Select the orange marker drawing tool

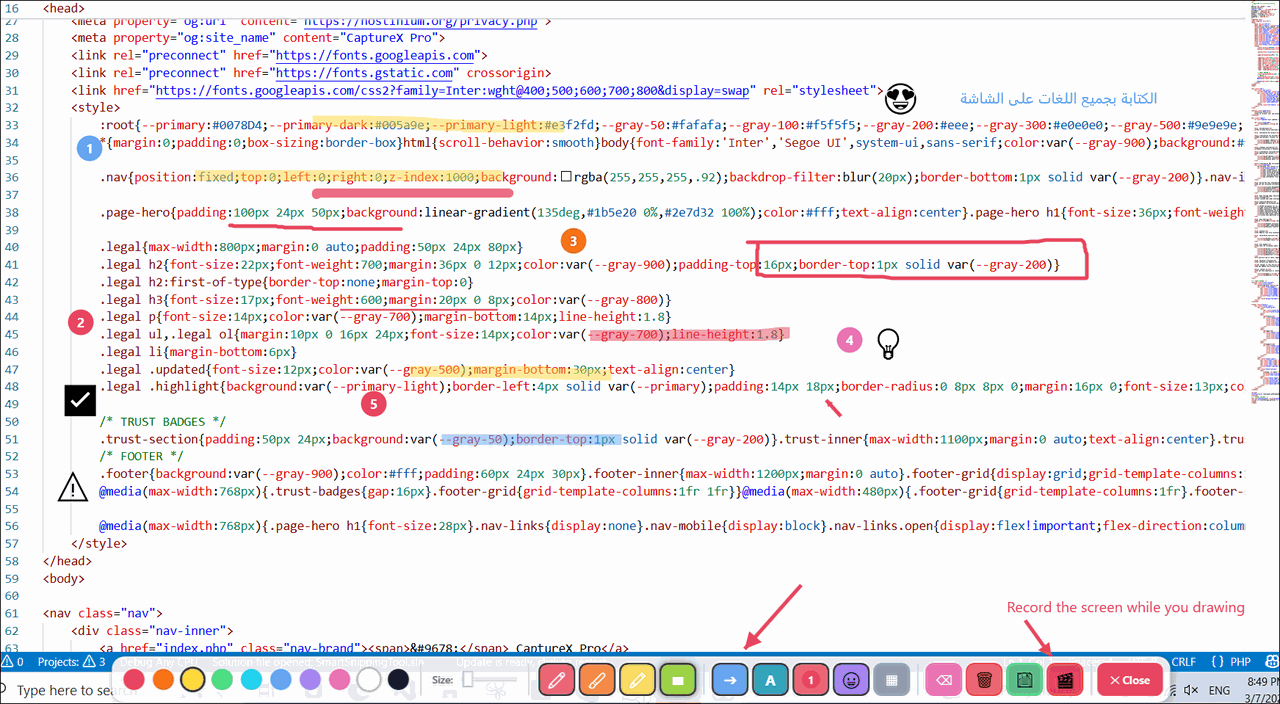pyautogui.click(x=597, y=680)
